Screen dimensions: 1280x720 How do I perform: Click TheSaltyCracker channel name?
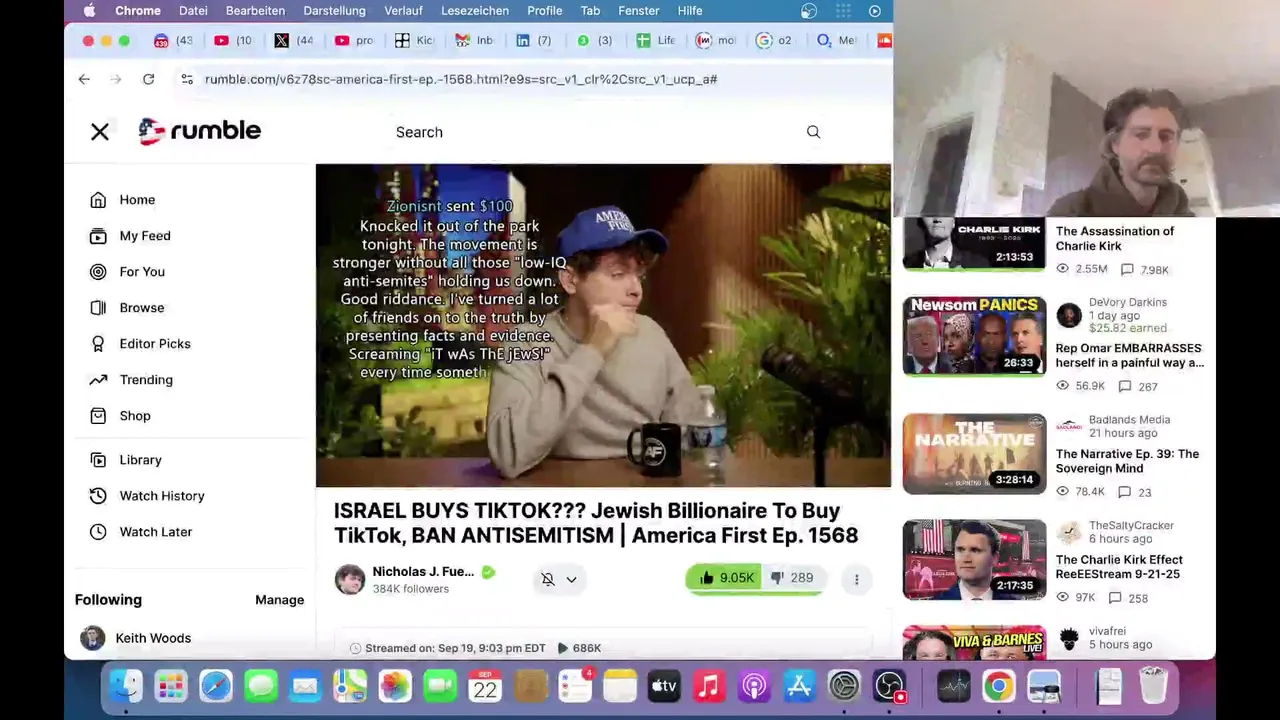1131,525
